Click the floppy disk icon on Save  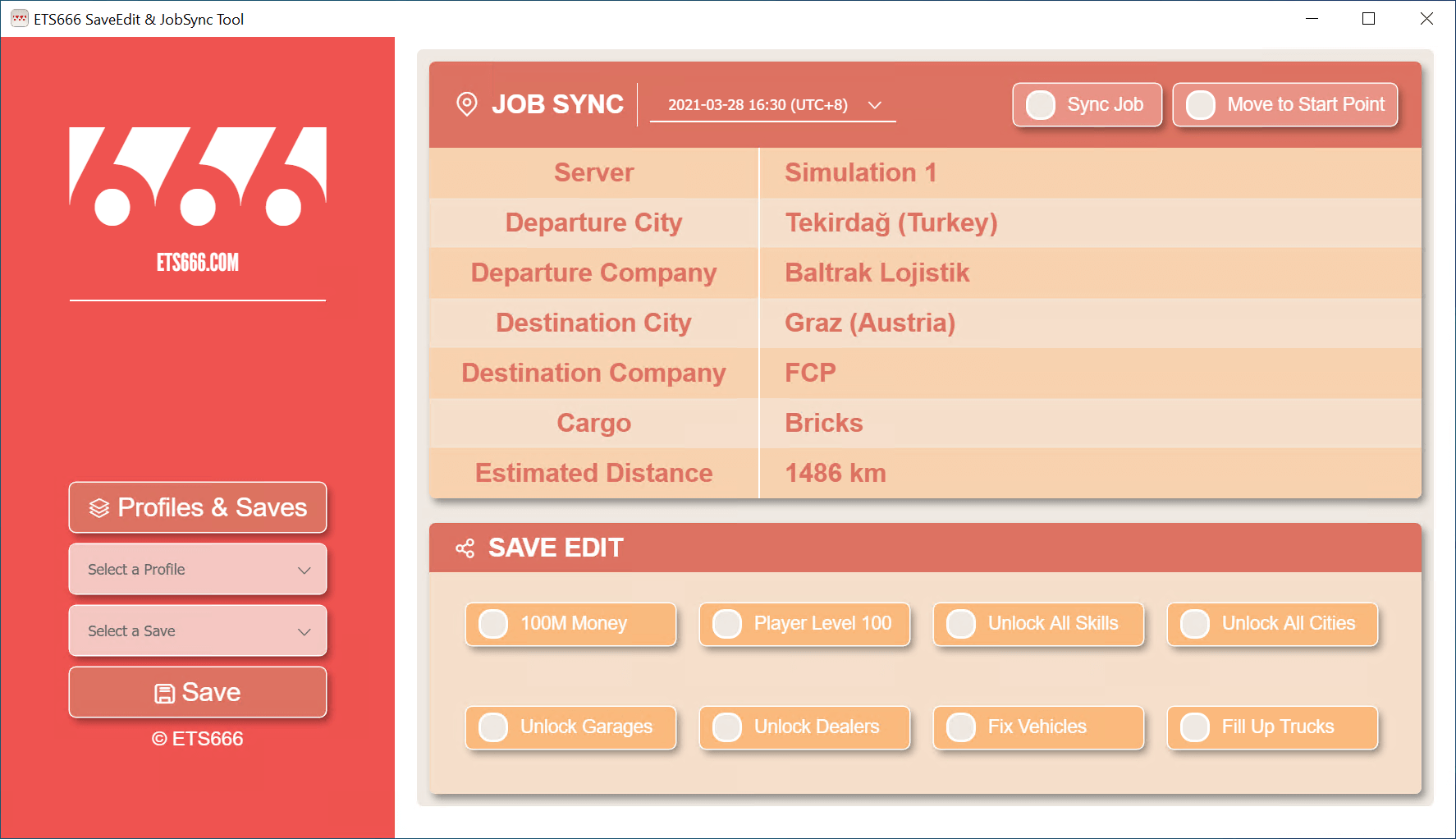(164, 694)
